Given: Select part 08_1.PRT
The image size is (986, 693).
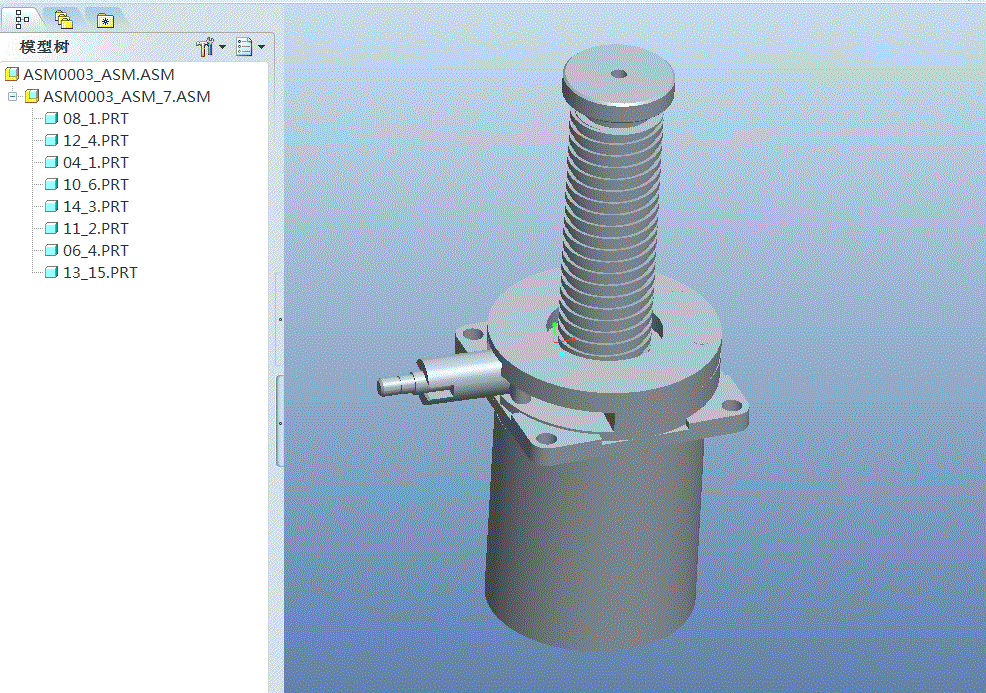Looking at the screenshot, I should [96, 118].
